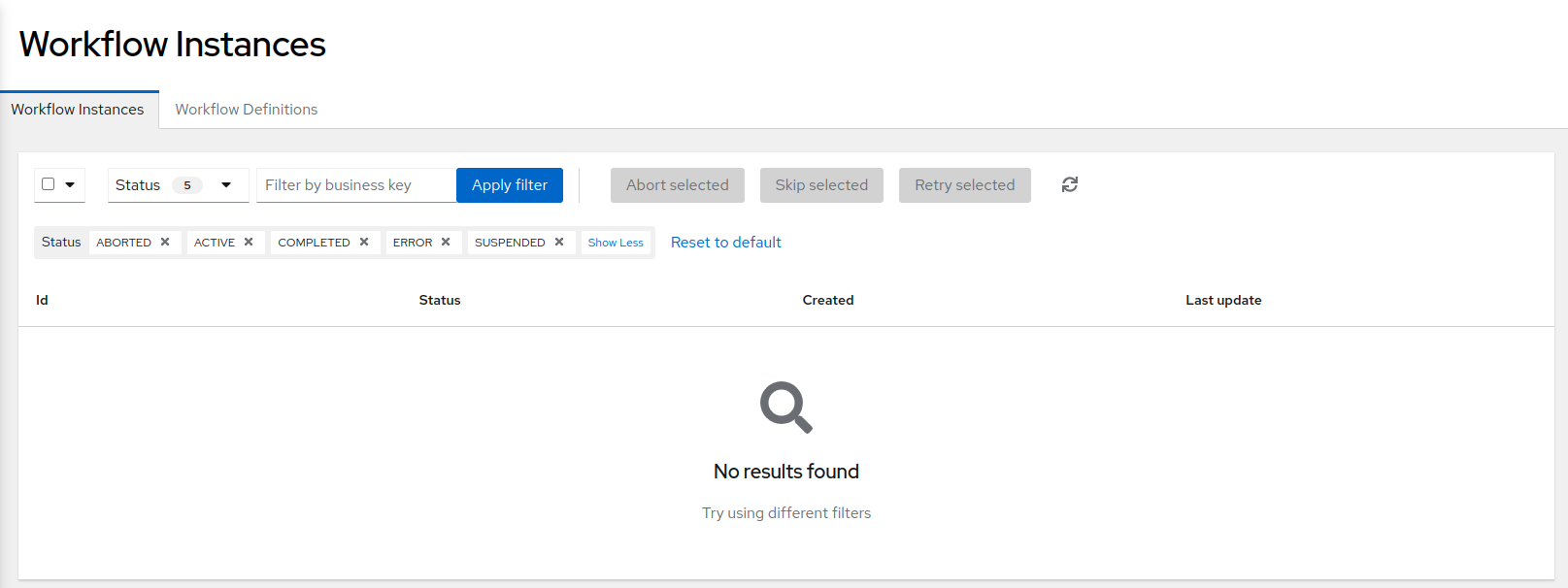Remove the ABORTED status filter chip
1568x588 pixels.
[165, 243]
